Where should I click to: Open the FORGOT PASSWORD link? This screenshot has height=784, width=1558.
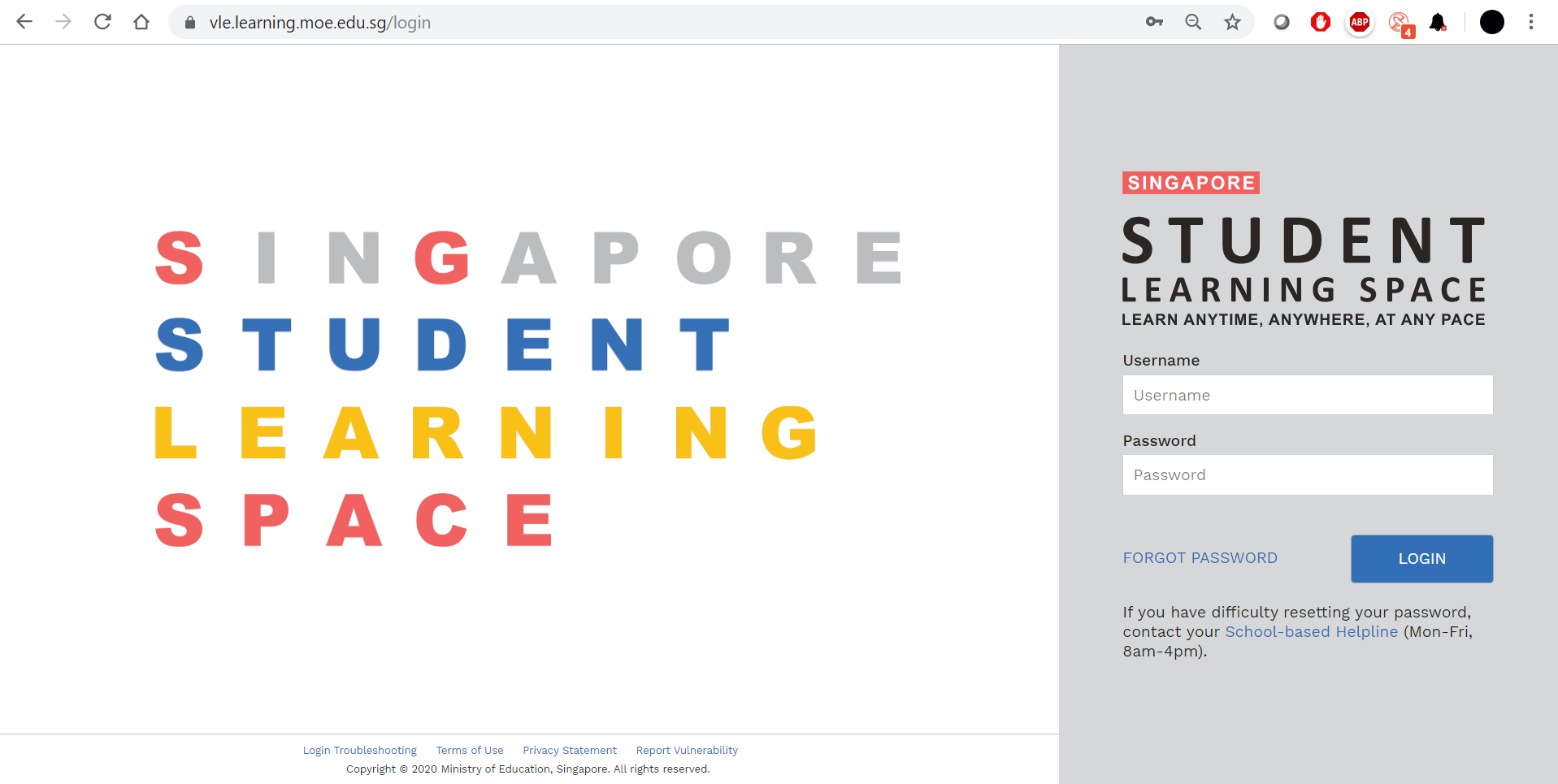[x=1200, y=558]
